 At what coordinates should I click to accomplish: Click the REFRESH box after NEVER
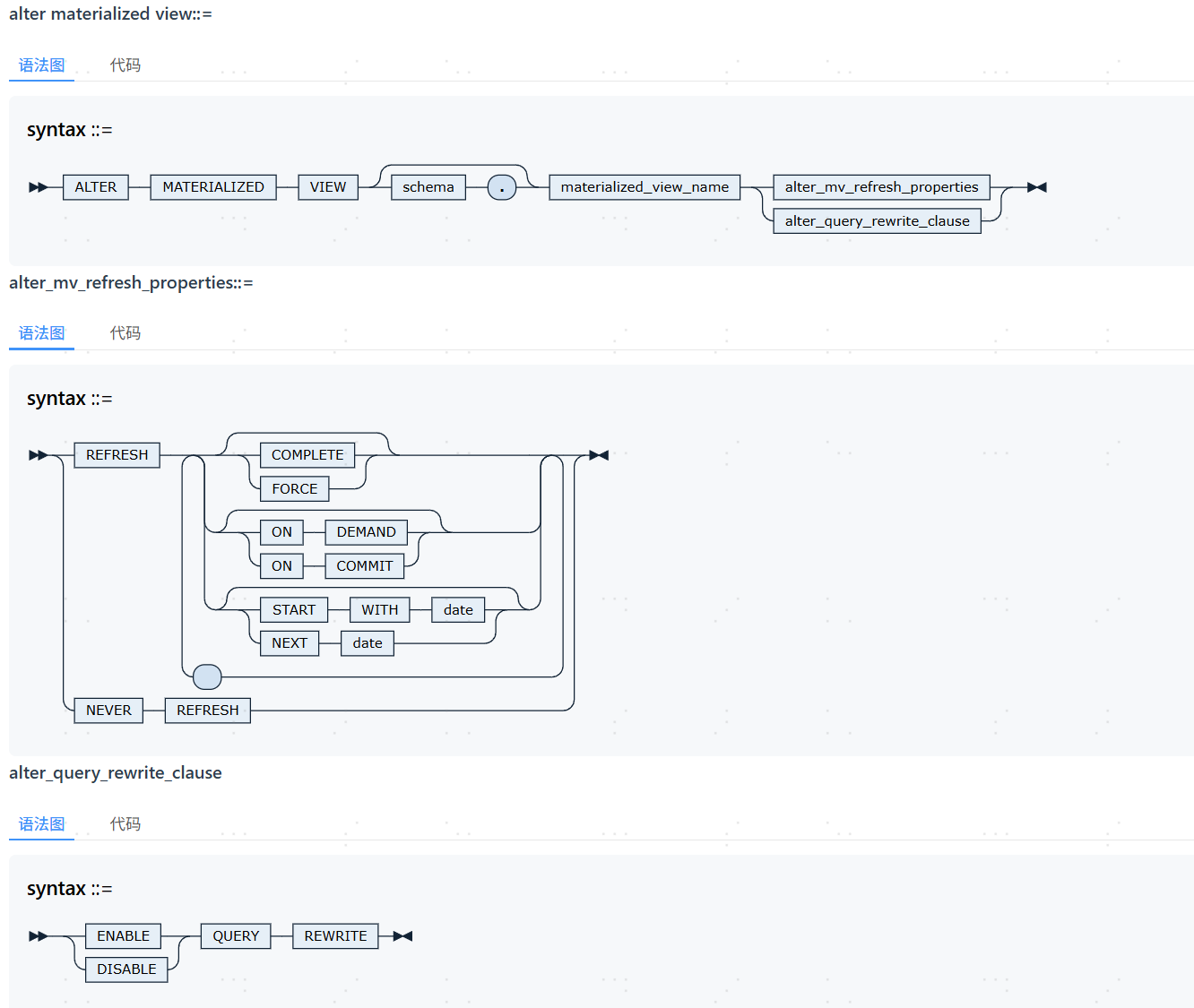[208, 711]
